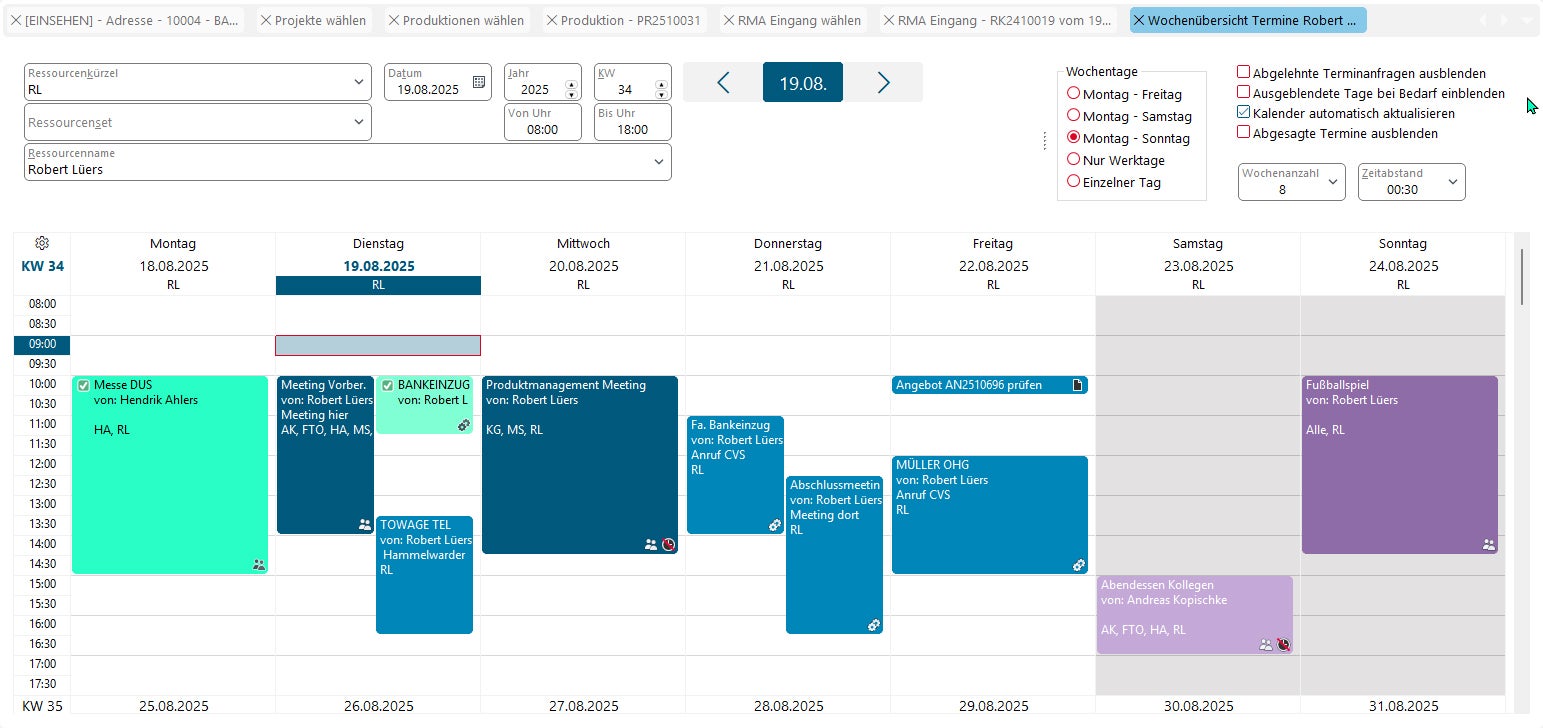Click the link icon on the BANKEINZUG appointment
Viewport: 1543px width, 728px height.
(x=464, y=425)
